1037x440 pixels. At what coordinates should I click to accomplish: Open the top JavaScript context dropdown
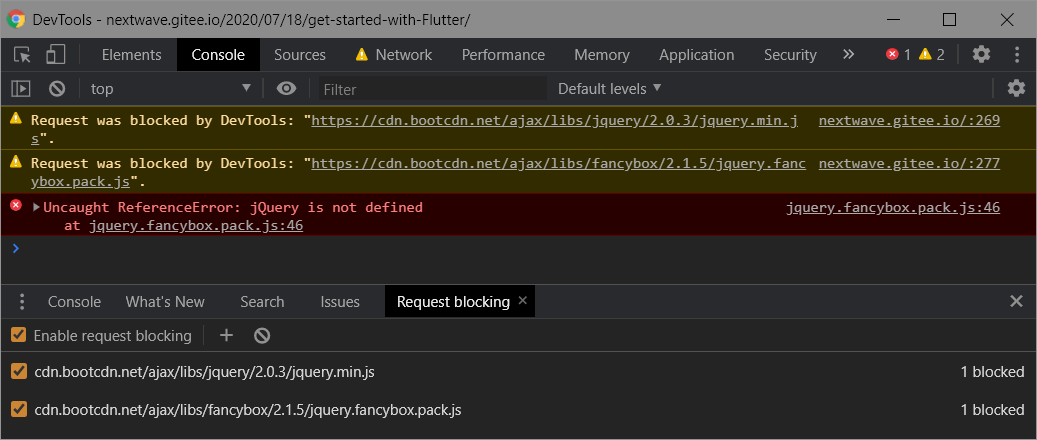click(171, 89)
